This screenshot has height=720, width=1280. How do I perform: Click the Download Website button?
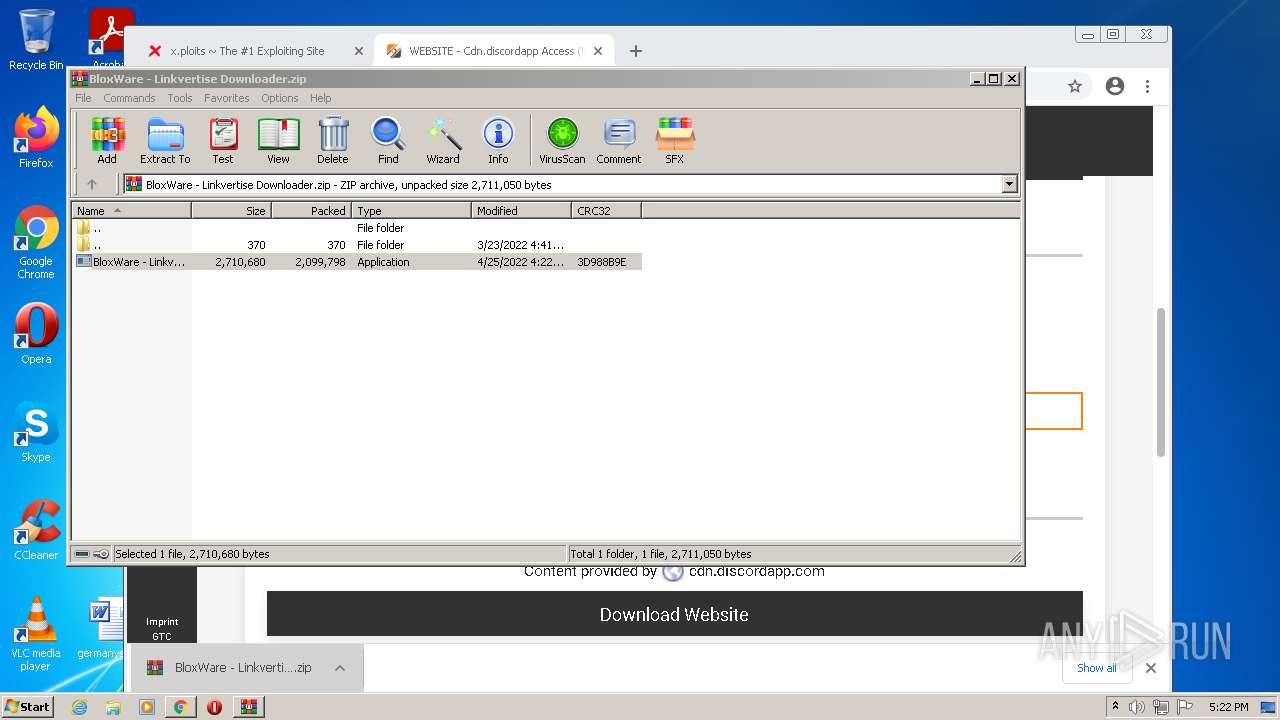coord(674,614)
